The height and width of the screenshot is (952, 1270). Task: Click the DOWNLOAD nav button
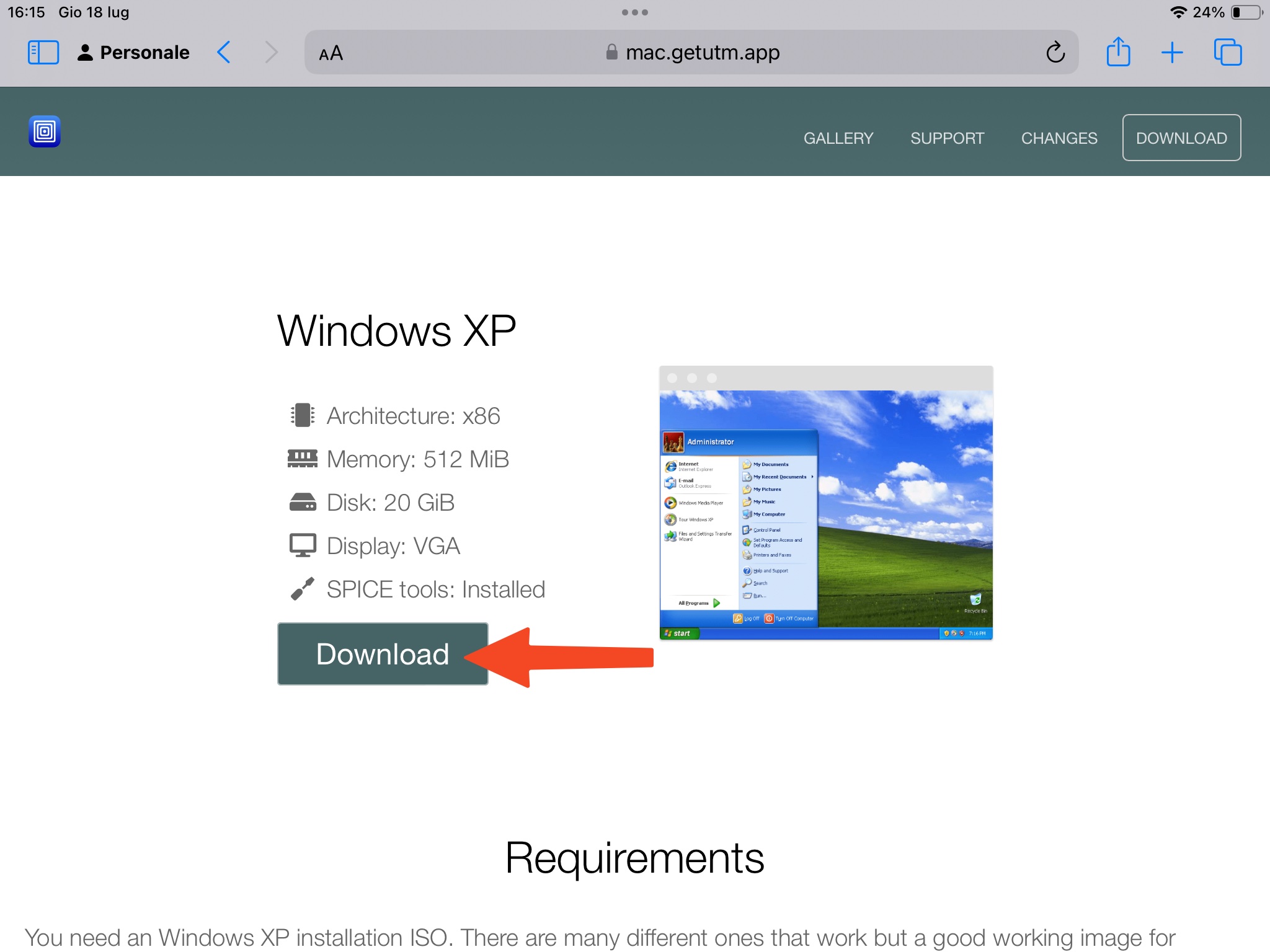coord(1181,138)
